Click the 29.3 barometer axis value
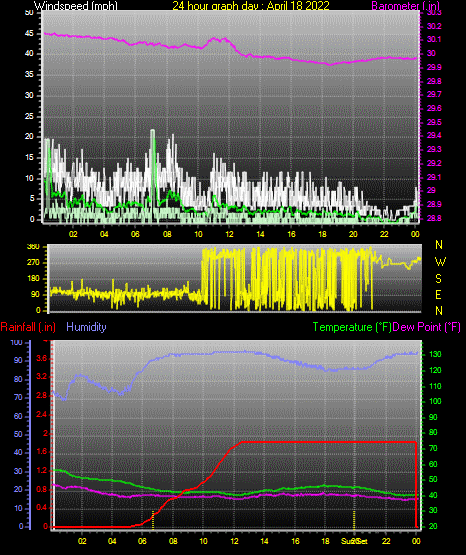Image resolution: width=466 pixels, height=555 pixels. [x=434, y=149]
